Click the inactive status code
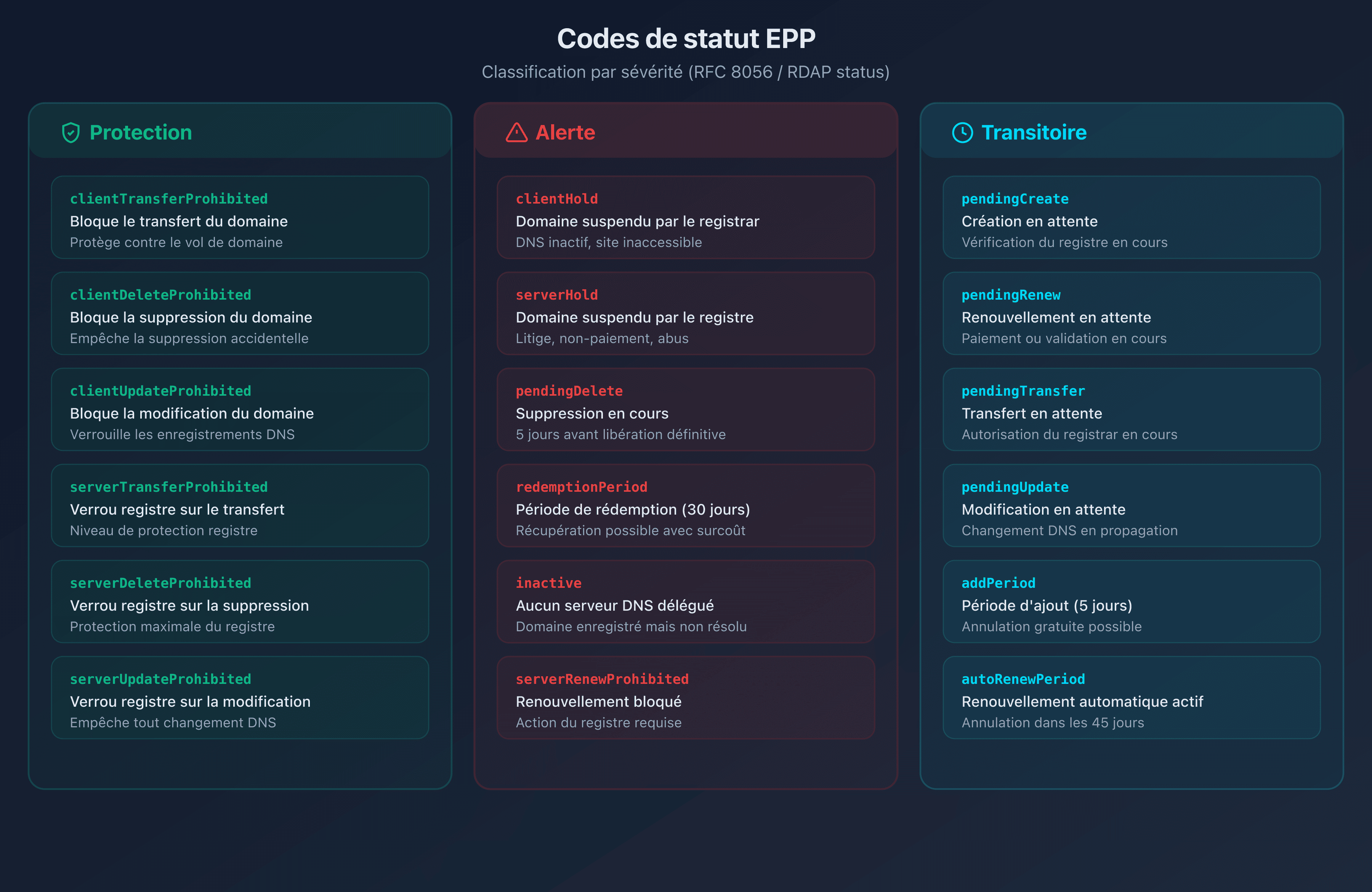1372x892 pixels. (x=549, y=583)
